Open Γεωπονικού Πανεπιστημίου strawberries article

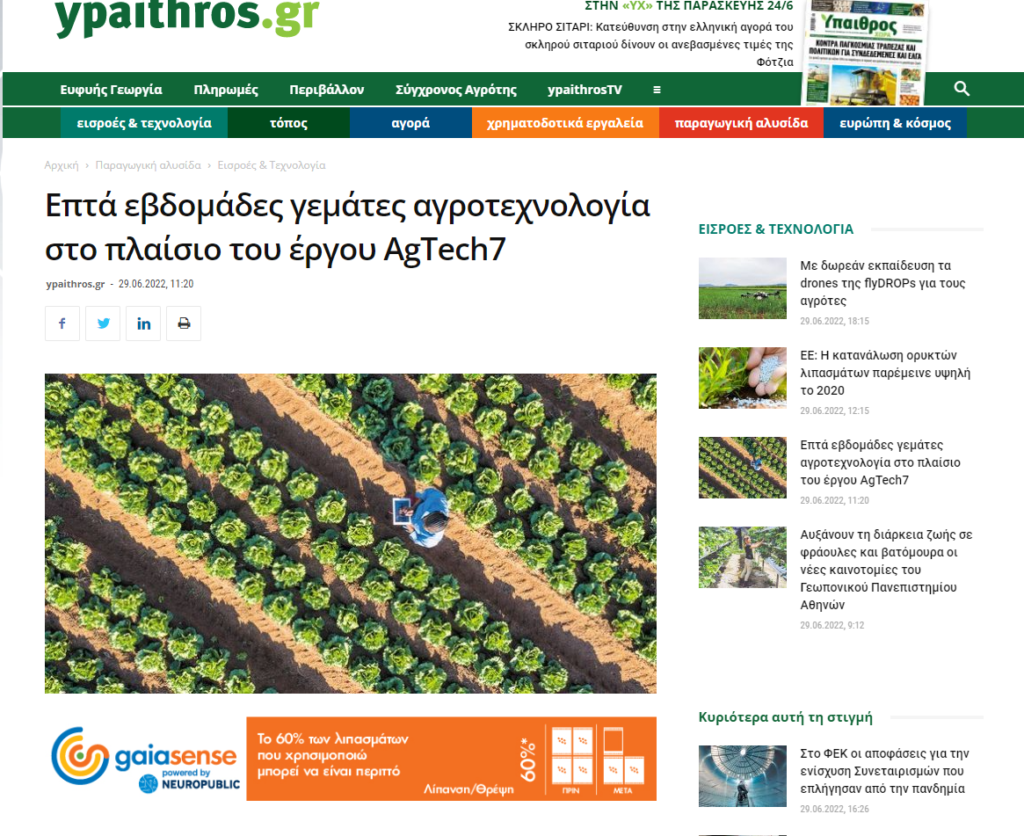pos(886,570)
